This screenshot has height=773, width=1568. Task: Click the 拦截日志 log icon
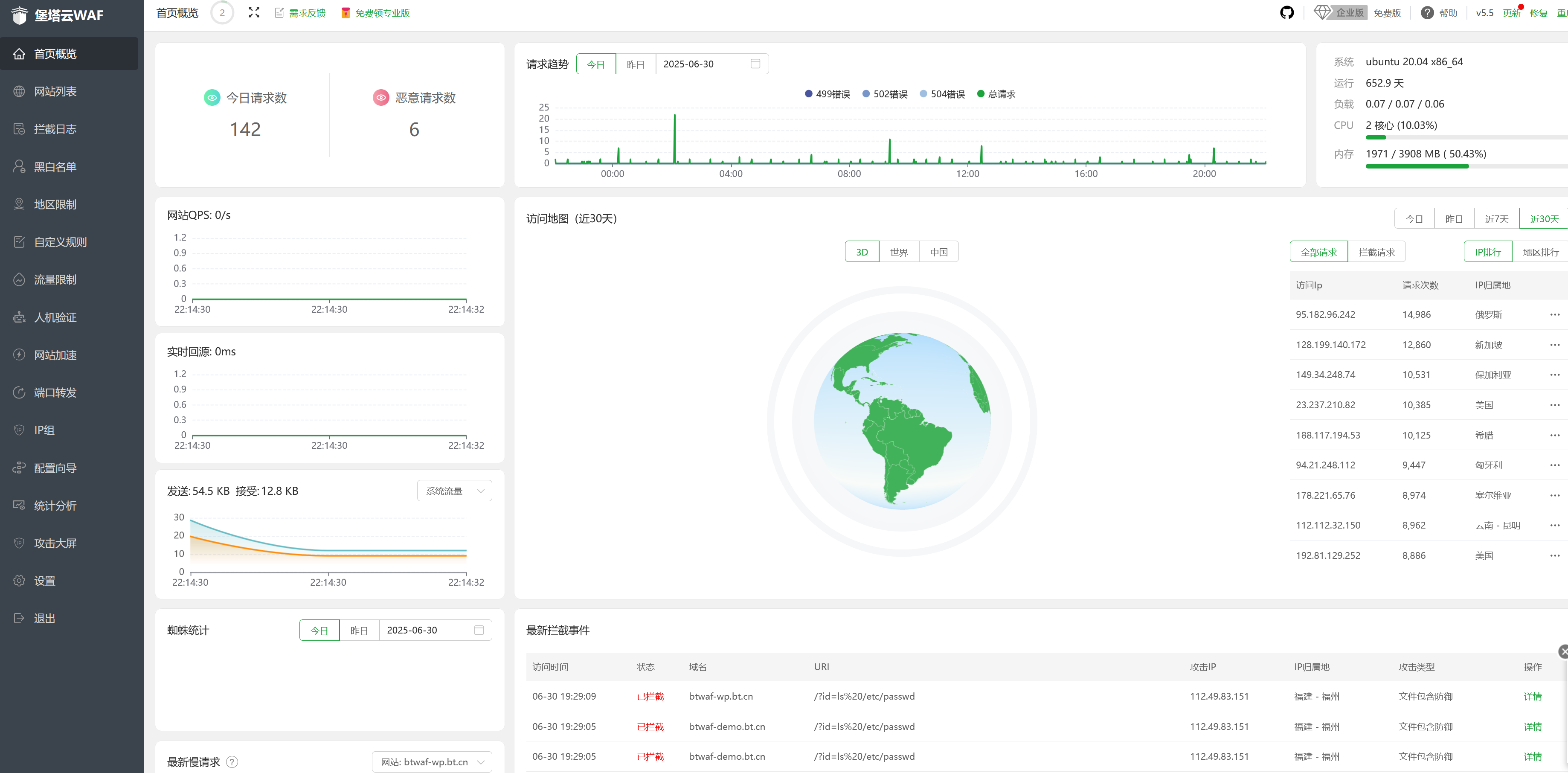(20, 129)
